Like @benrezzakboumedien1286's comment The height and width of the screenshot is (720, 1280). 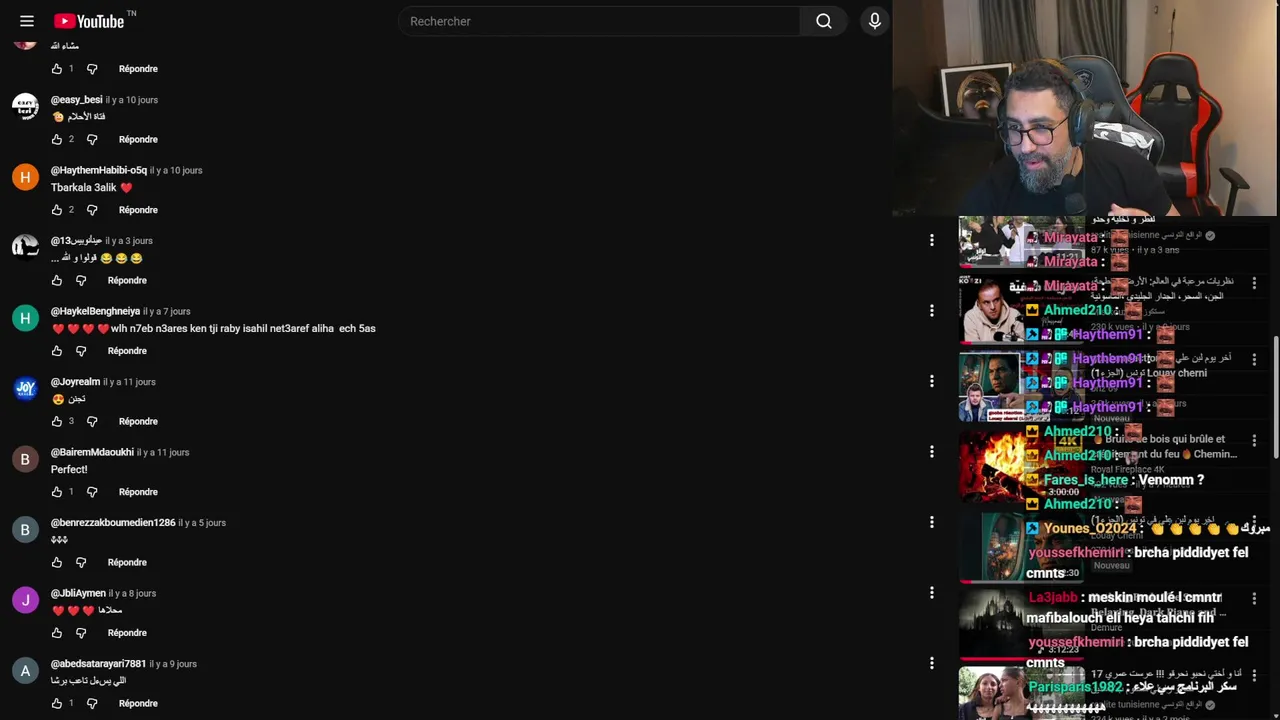[57, 562]
